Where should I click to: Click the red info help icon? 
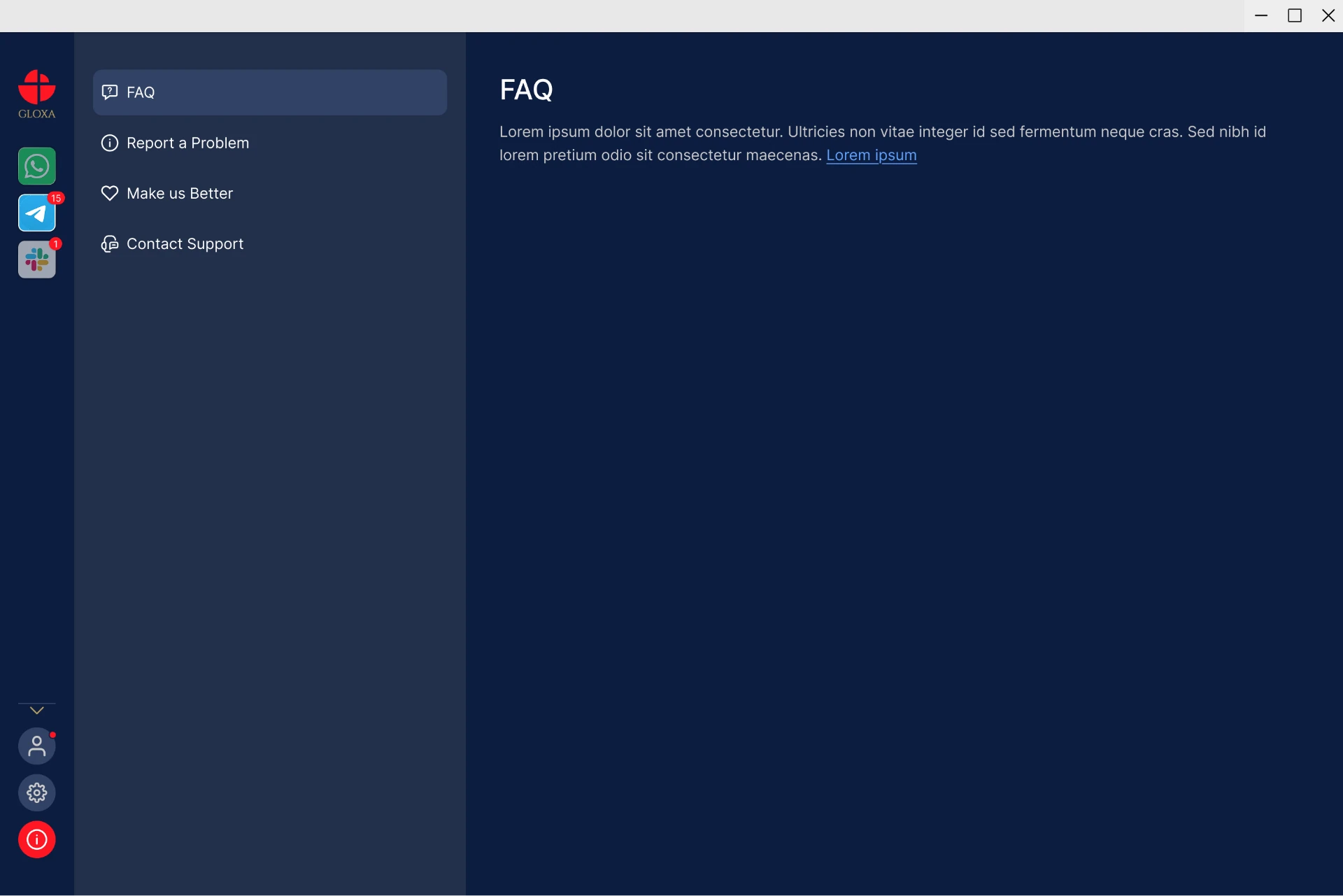pos(36,839)
